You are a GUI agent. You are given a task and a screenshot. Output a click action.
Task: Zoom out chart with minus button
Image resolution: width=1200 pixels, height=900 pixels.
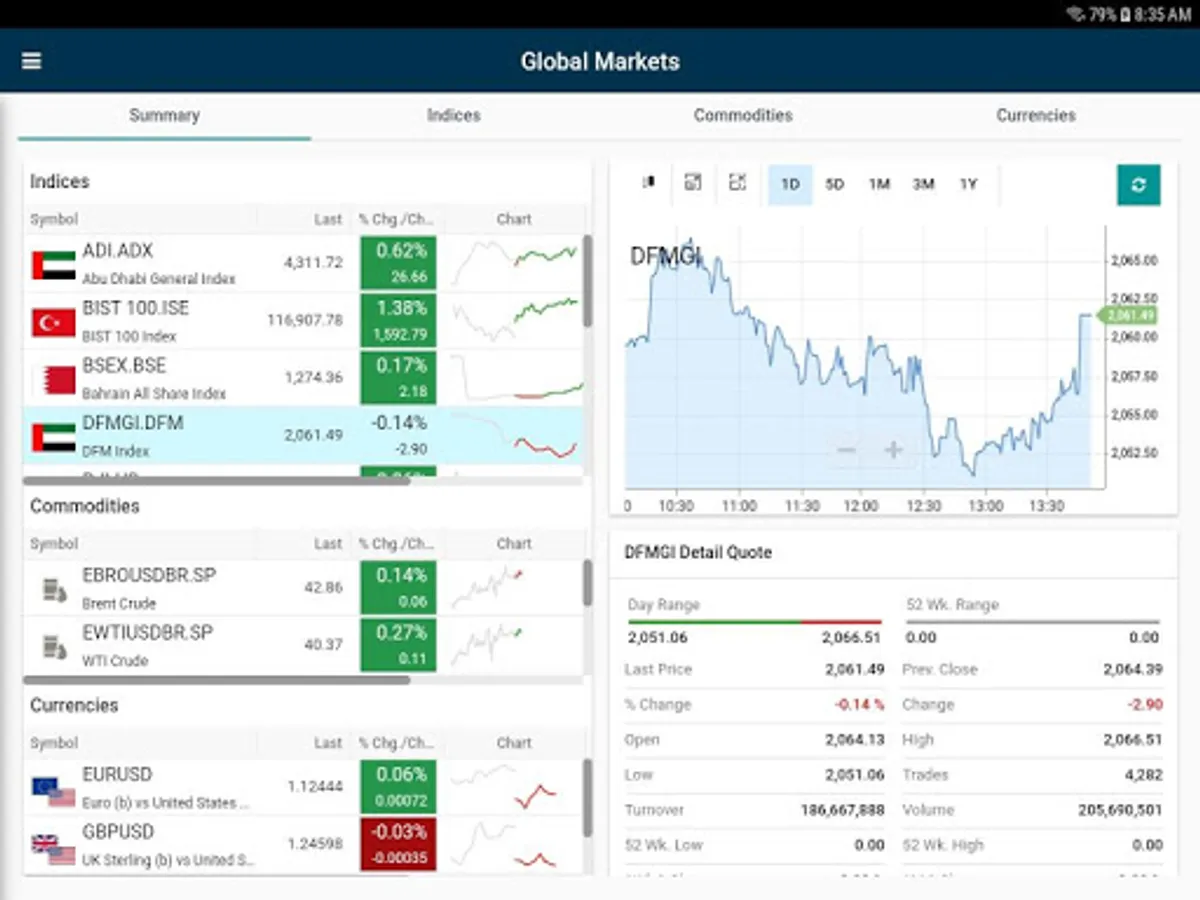846,450
